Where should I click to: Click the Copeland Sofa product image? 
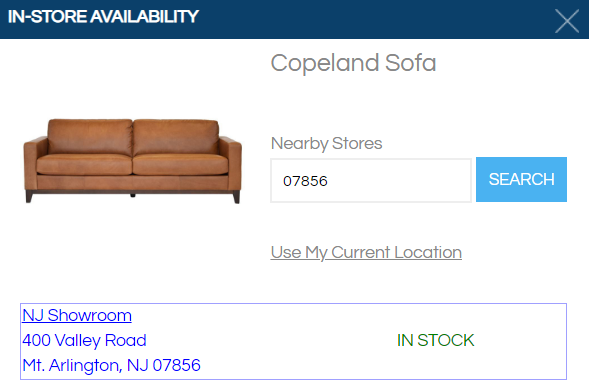(x=133, y=161)
